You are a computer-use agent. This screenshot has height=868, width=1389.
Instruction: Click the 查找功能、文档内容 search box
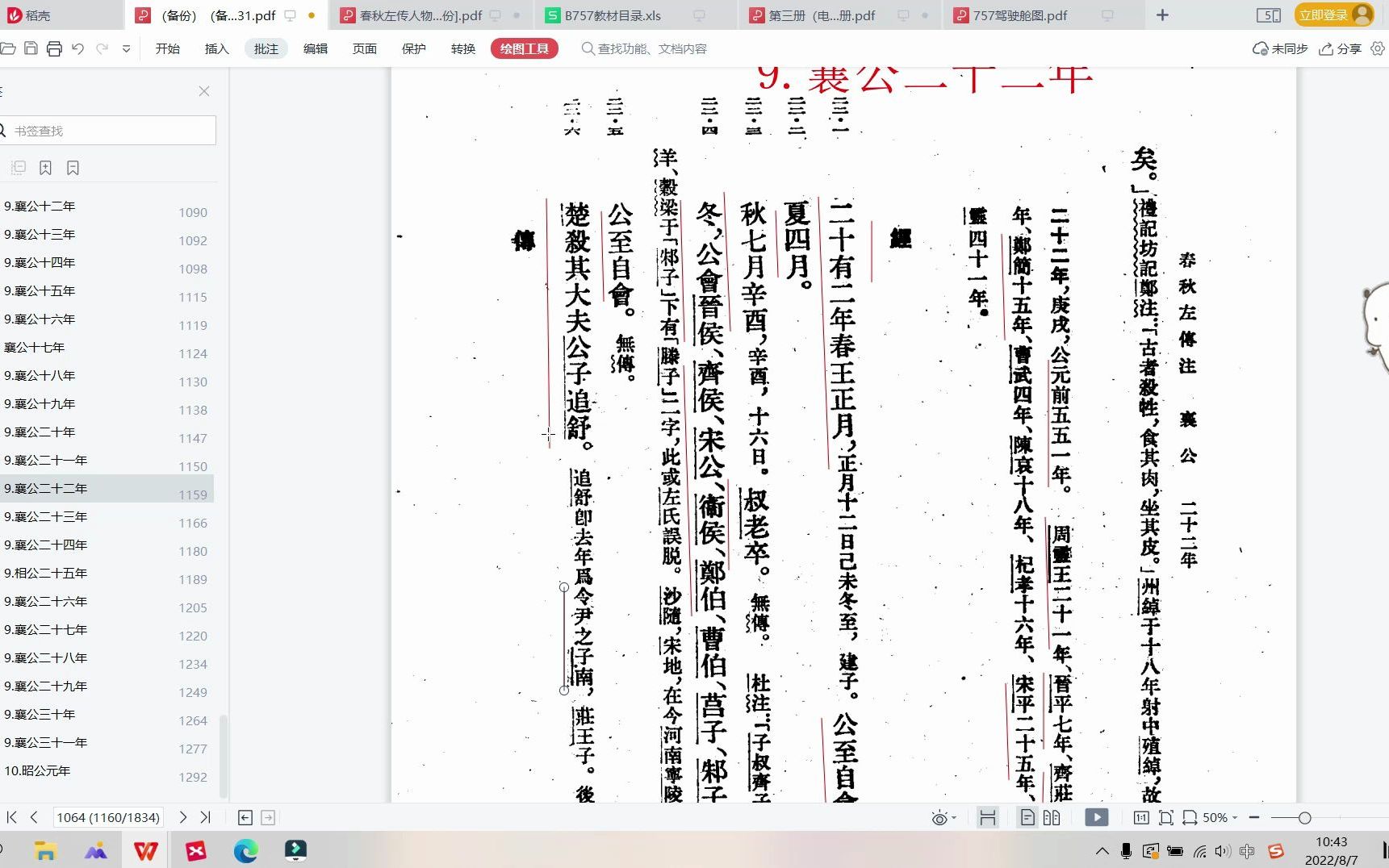[x=644, y=48]
